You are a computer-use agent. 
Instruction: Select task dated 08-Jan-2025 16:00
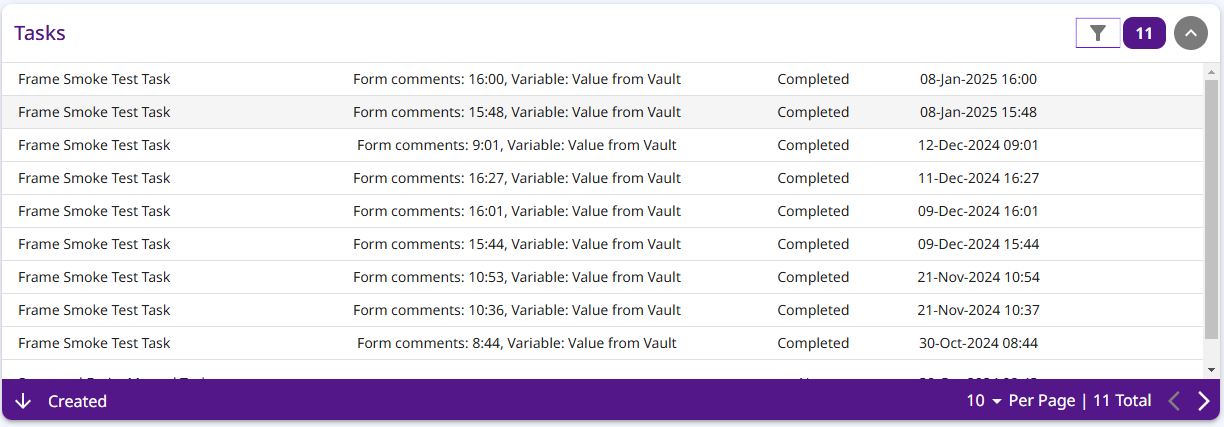tap(603, 79)
